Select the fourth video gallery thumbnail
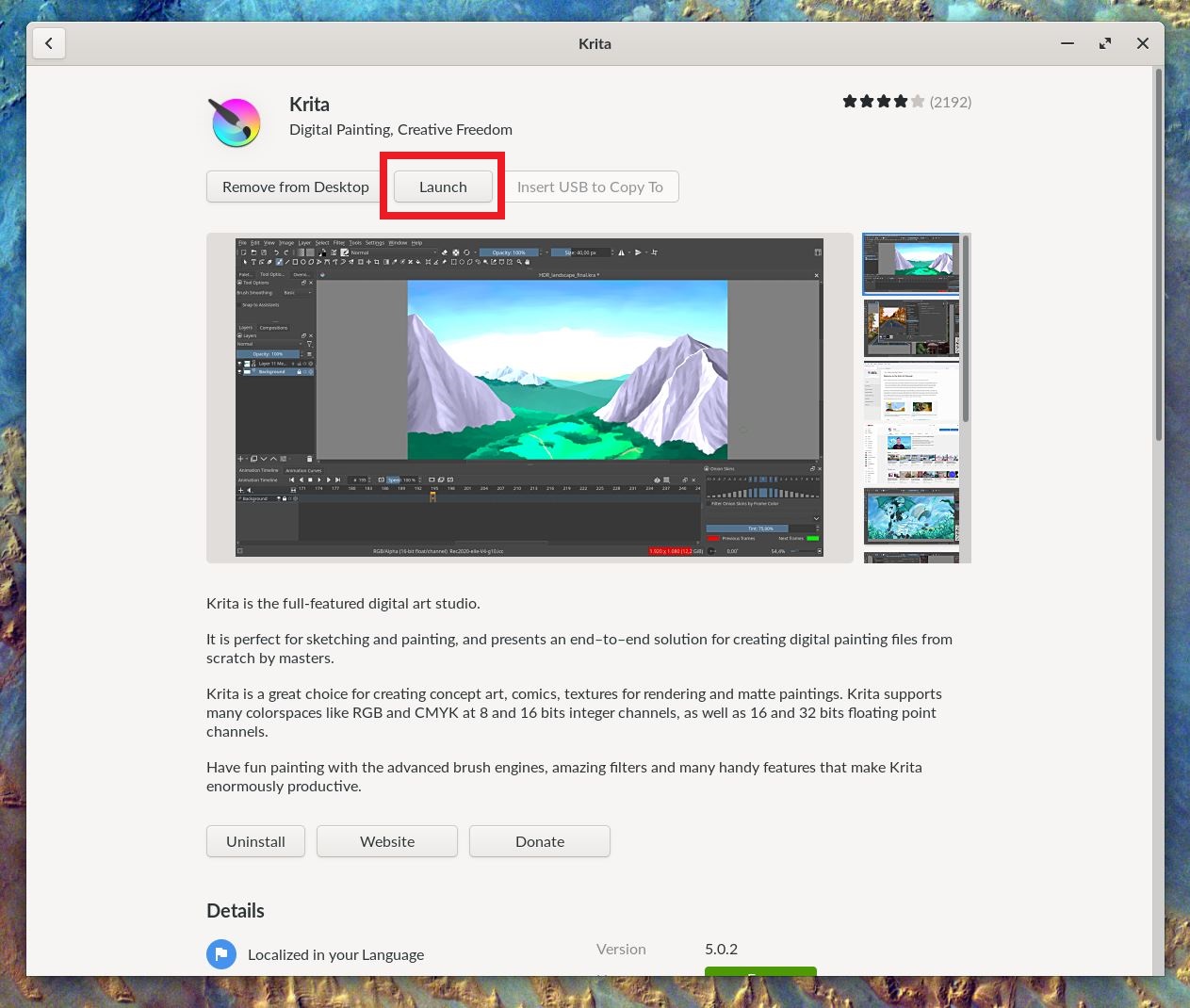The height and width of the screenshot is (1008, 1190). [x=911, y=454]
